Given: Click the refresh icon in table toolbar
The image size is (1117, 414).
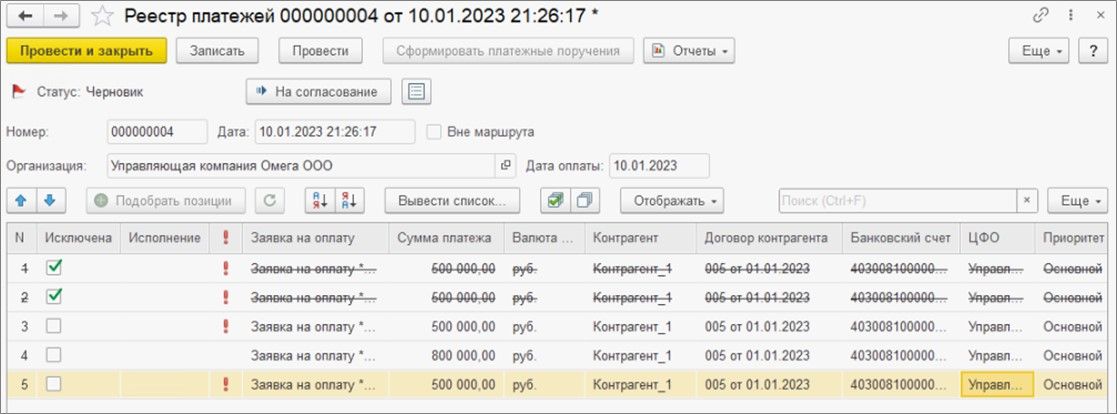Looking at the screenshot, I should tap(269, 200).
